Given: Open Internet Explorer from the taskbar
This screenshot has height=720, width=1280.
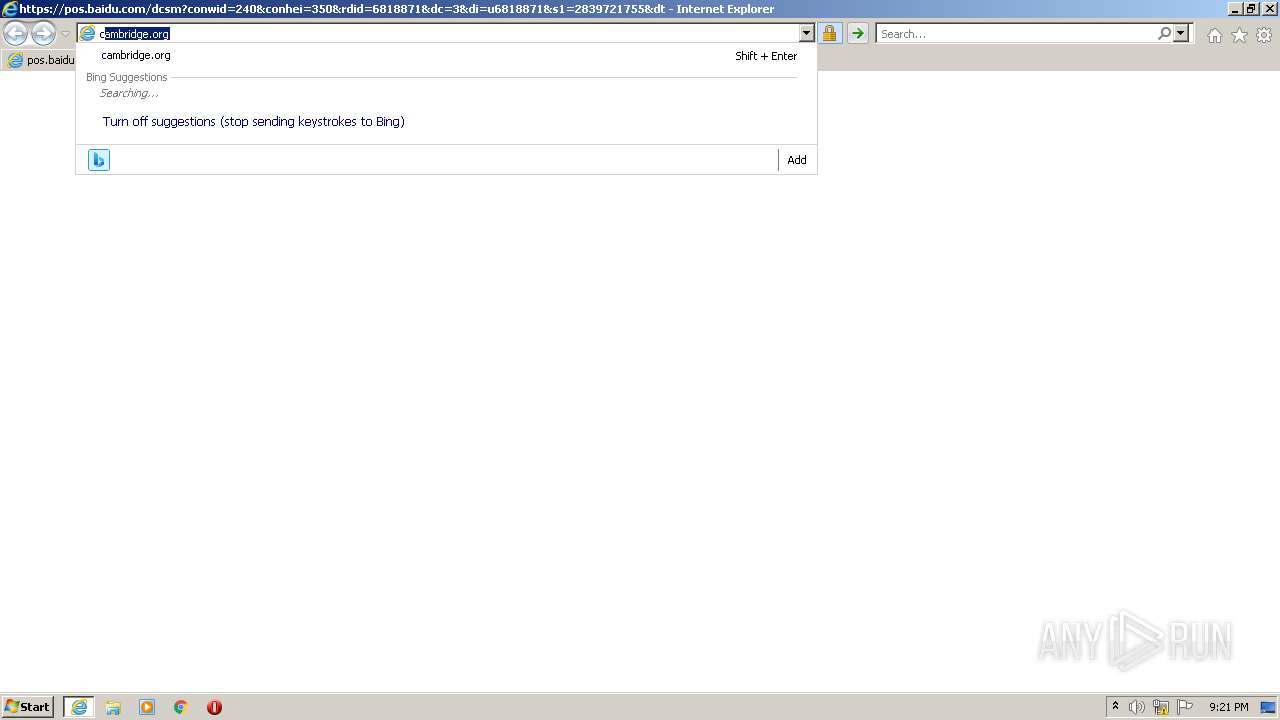Looking at the screenshot, I should 79,707.
